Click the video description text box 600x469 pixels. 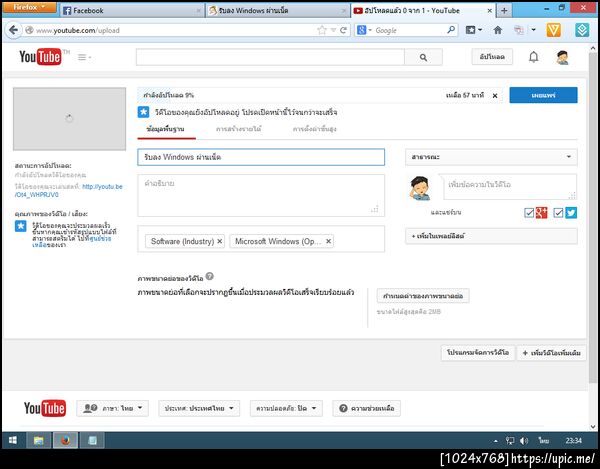tap(261, 195)
